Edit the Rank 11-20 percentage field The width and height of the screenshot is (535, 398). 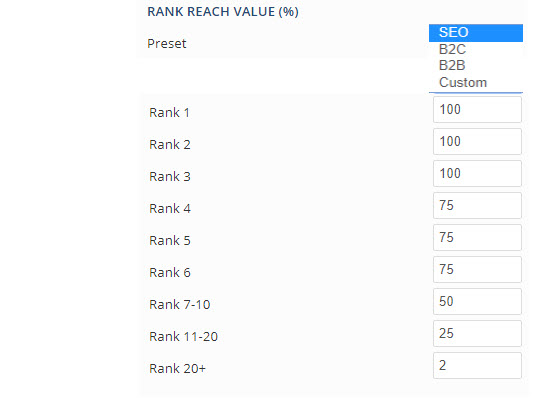coord(477,333)
